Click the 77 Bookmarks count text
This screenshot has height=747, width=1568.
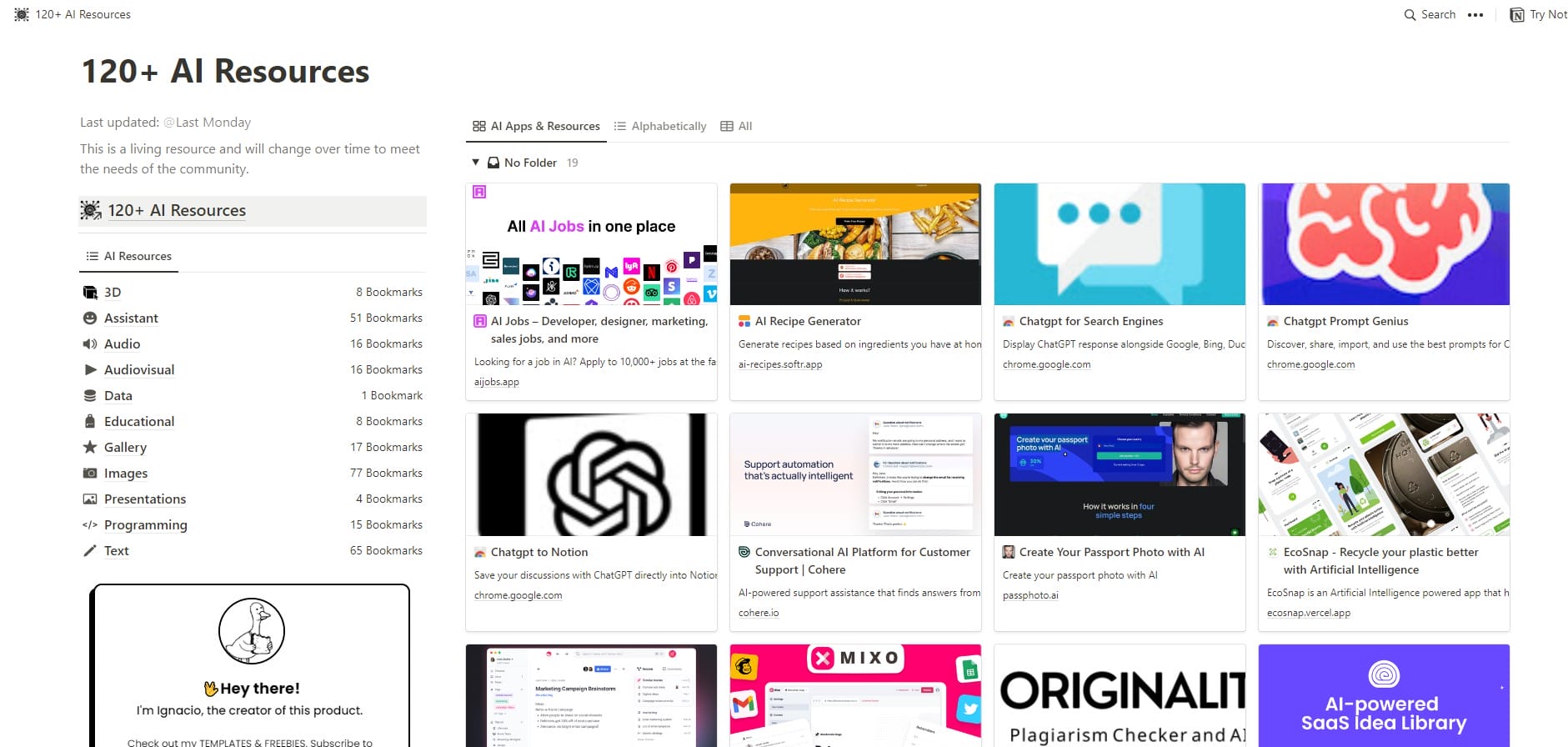click(x=386, y=474)
